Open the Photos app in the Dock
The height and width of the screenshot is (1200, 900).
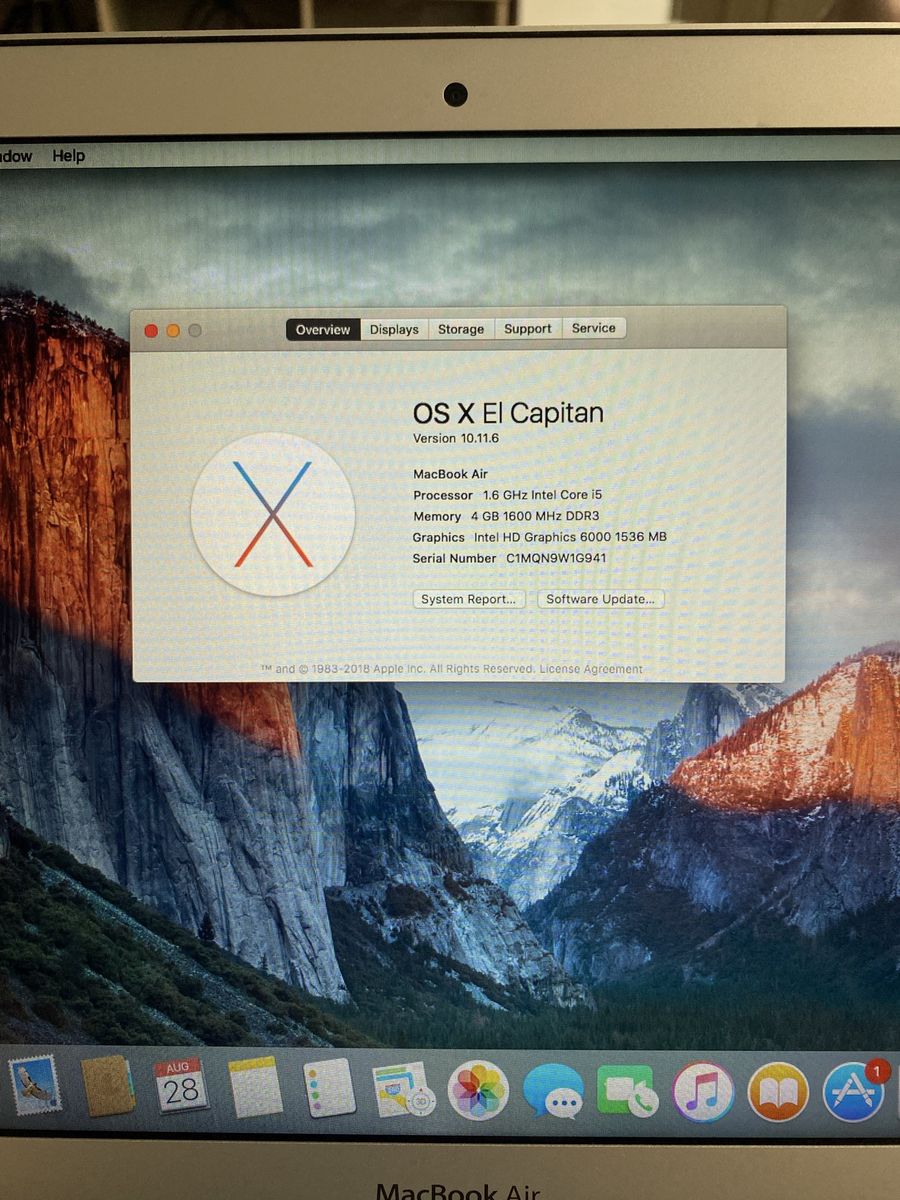(478, 1090)
